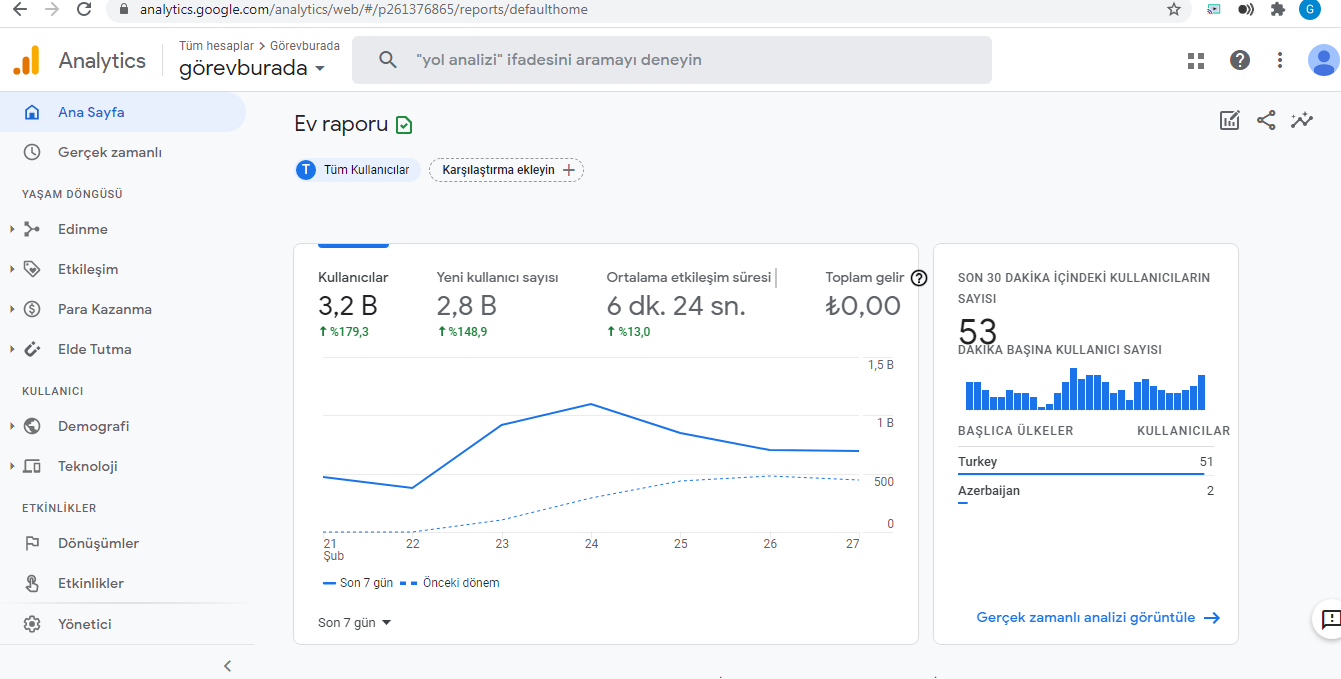Click the help question mark icon
The height and width of the screenshot is (679, 1341).
(1240, 60)
